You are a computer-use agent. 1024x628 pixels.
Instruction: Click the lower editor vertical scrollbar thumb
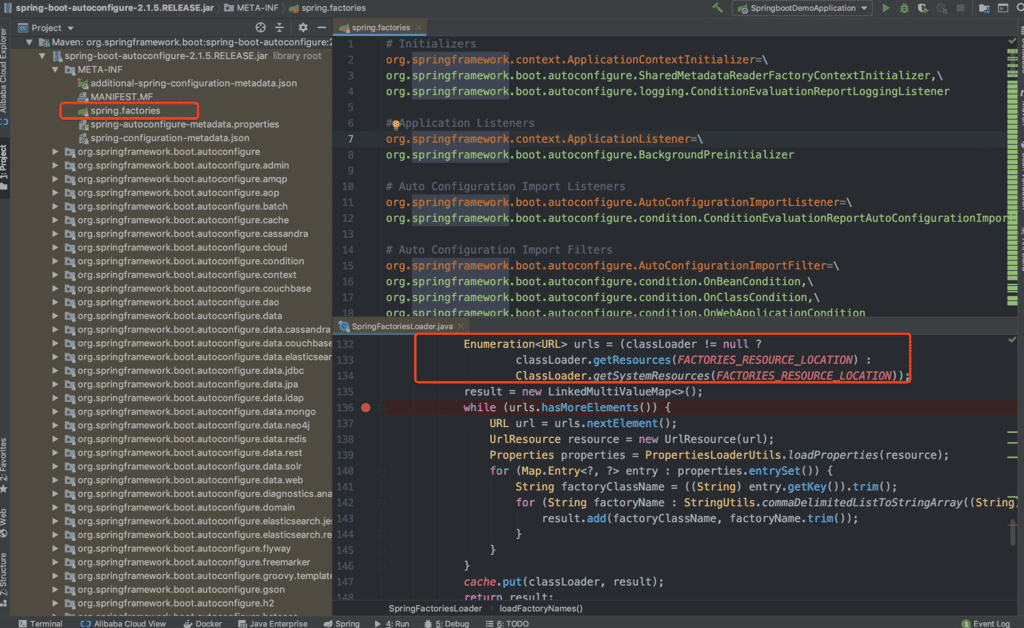(1014, 534)
